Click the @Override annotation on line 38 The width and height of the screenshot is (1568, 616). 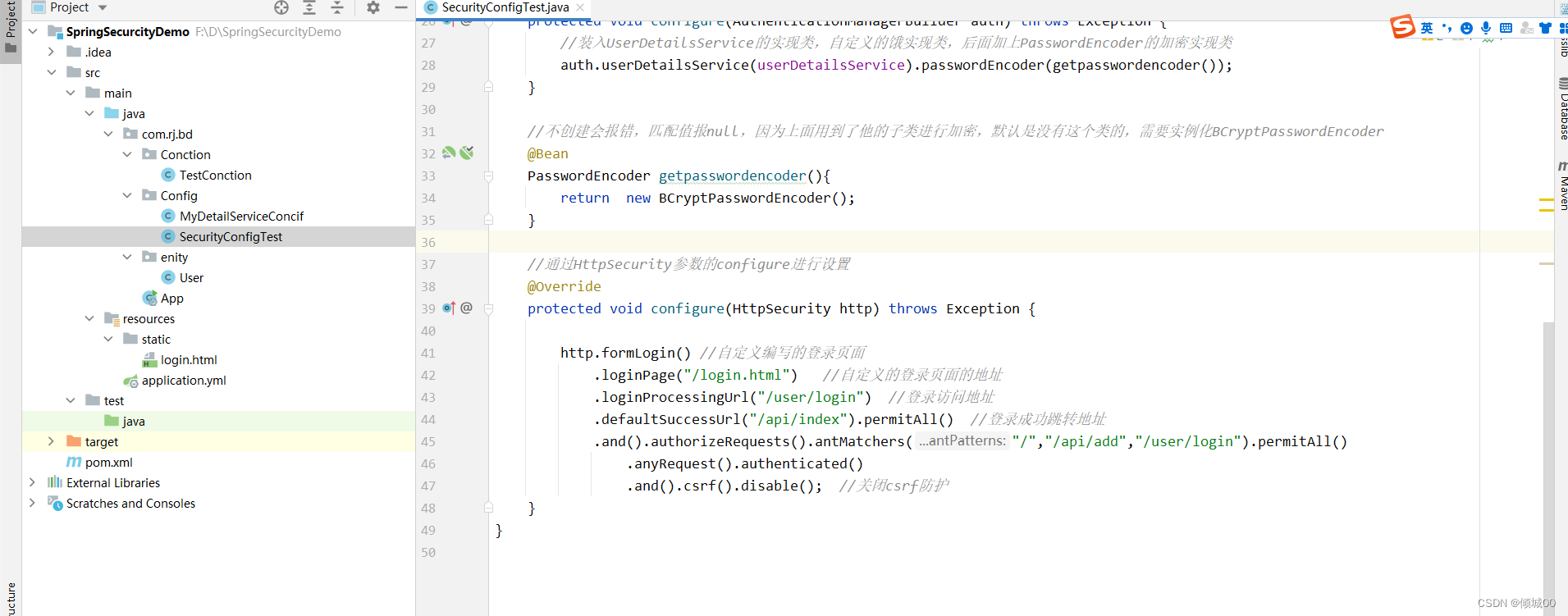(564, 286)
